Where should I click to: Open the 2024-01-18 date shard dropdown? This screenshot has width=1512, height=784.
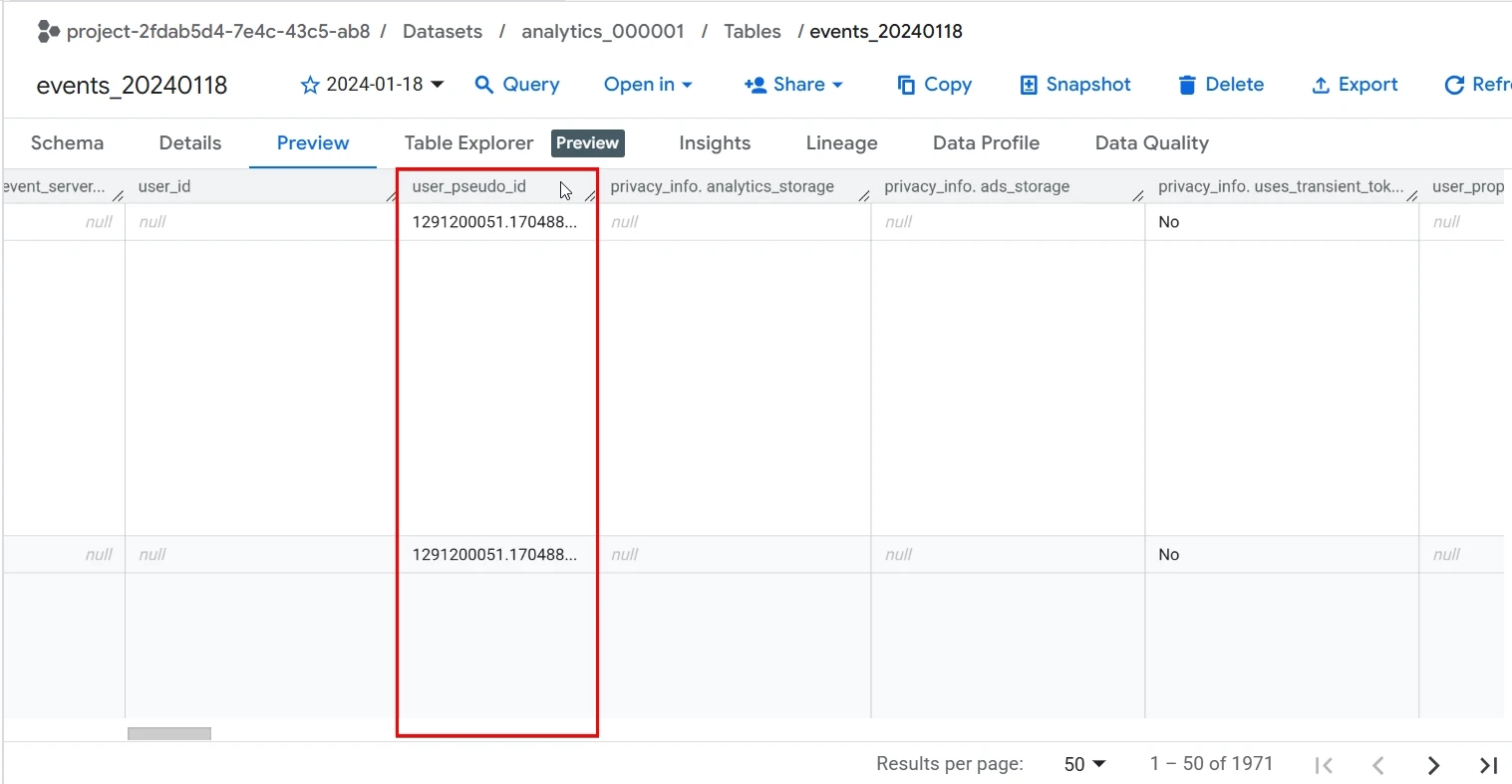coord(385,85)
